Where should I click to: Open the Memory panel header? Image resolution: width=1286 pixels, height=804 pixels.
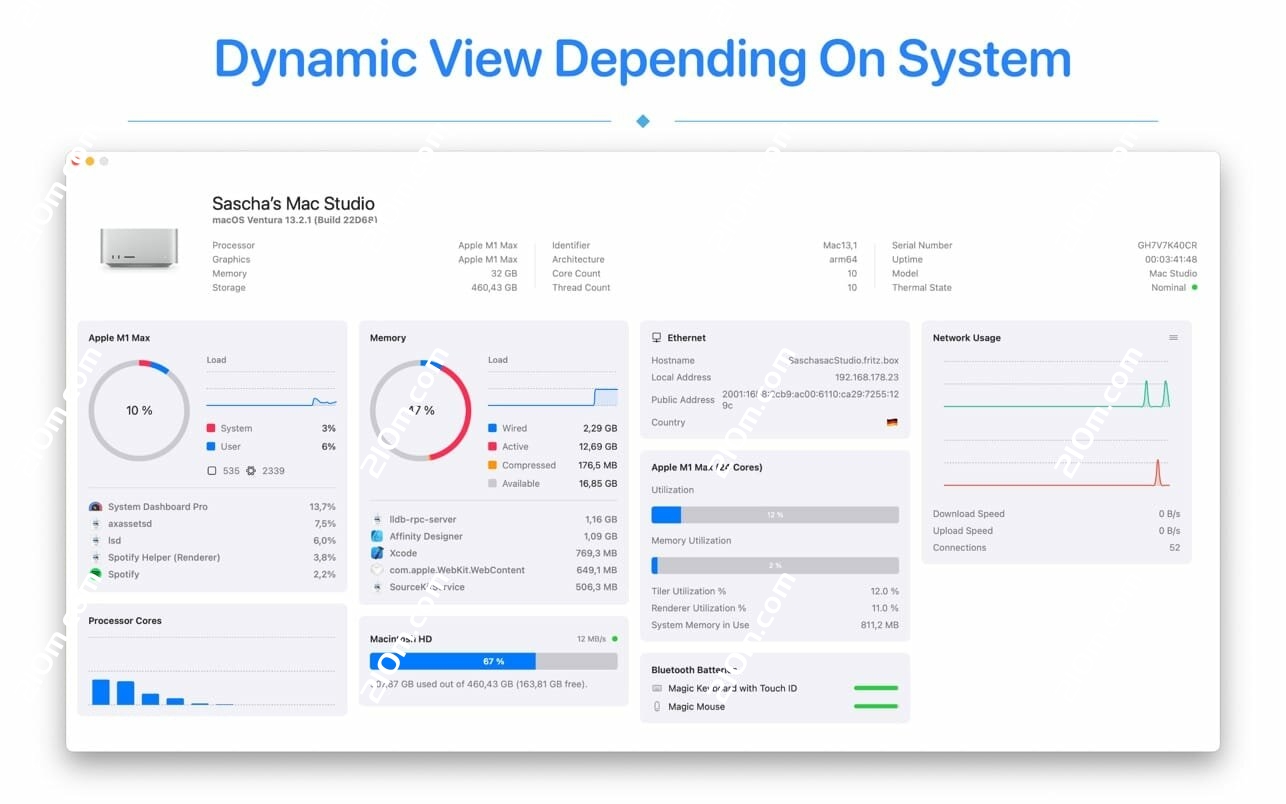[x=390, y=337]
